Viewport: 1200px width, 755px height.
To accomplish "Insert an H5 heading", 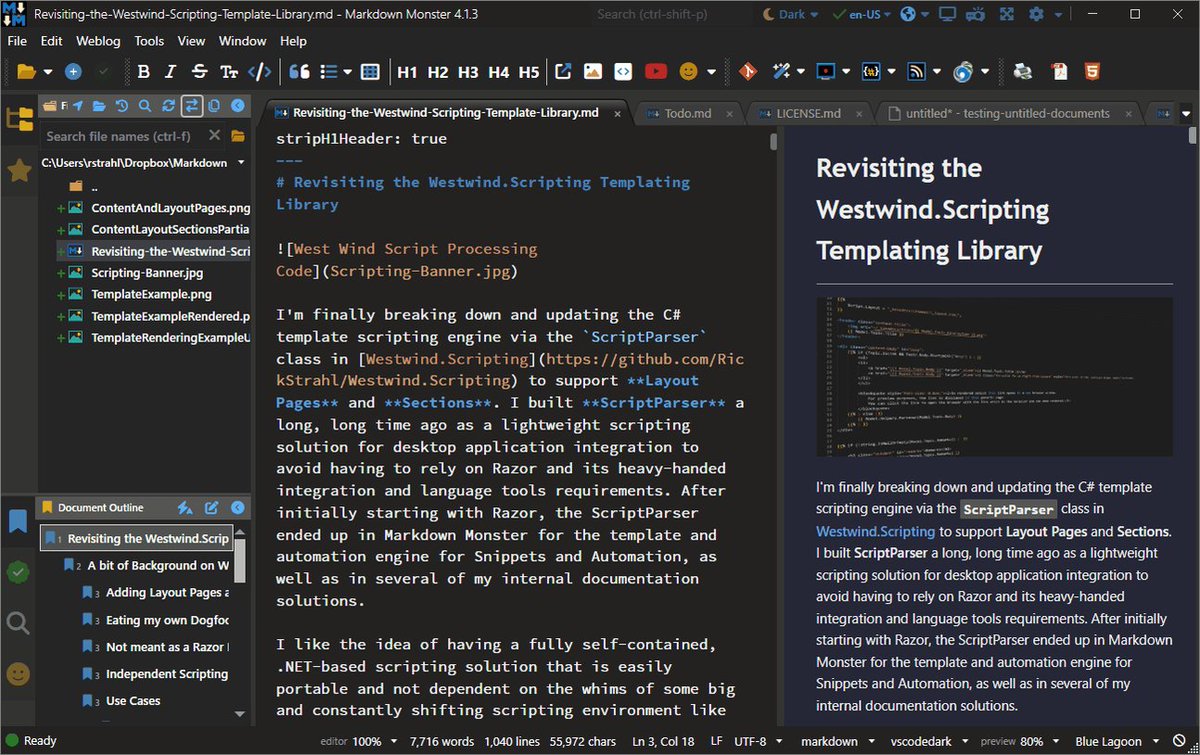I will (x=529, y=72).
